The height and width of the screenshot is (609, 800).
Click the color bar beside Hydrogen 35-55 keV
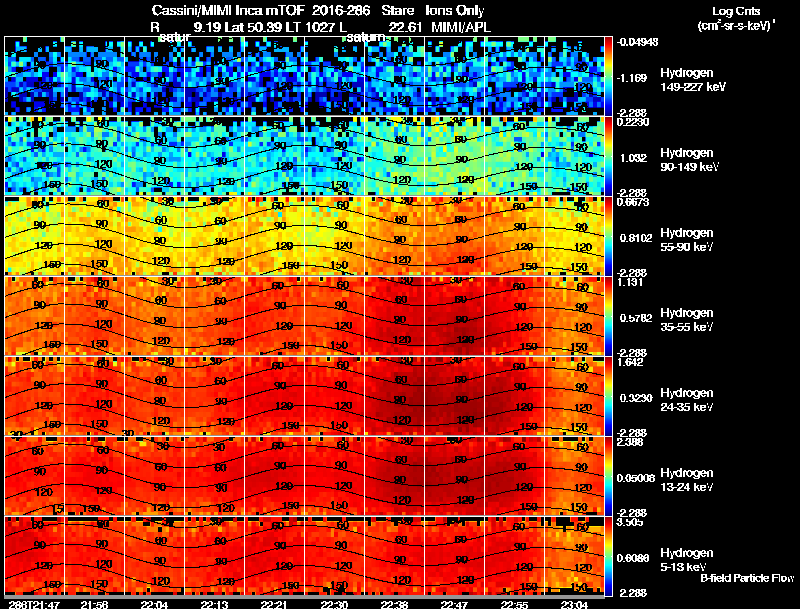pos(608,316)
